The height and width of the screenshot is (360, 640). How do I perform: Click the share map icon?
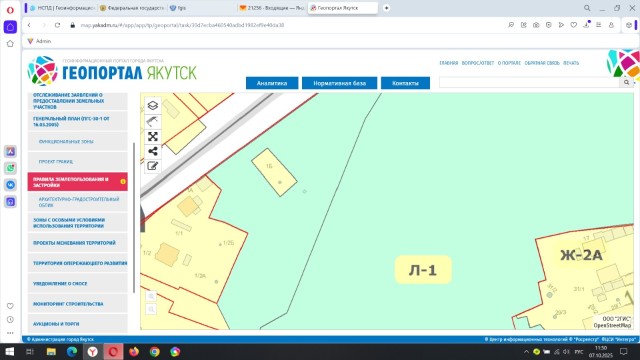click(153, 151)
